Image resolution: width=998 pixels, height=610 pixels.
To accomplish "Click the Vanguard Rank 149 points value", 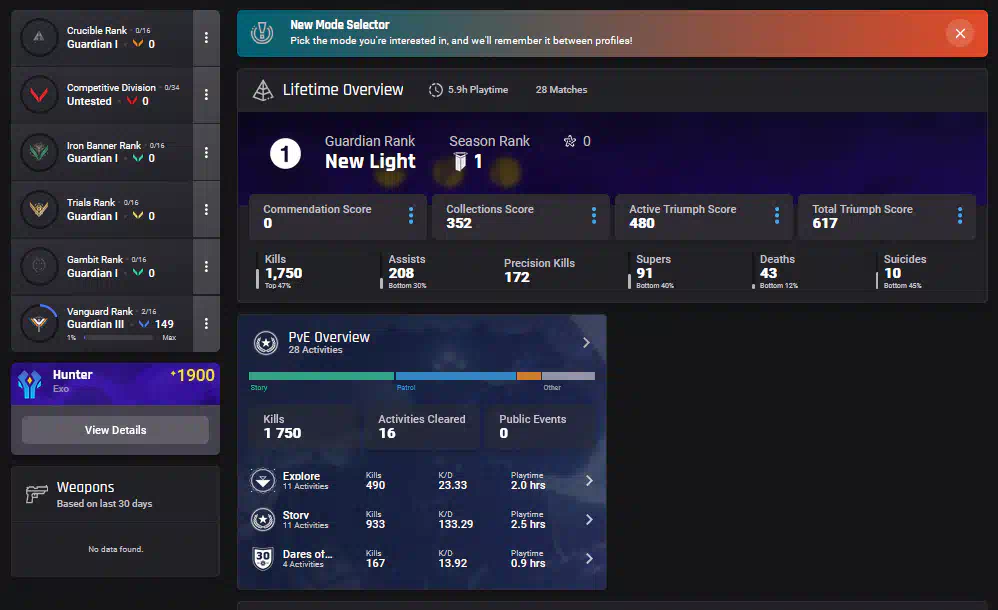I will [164, 324].
